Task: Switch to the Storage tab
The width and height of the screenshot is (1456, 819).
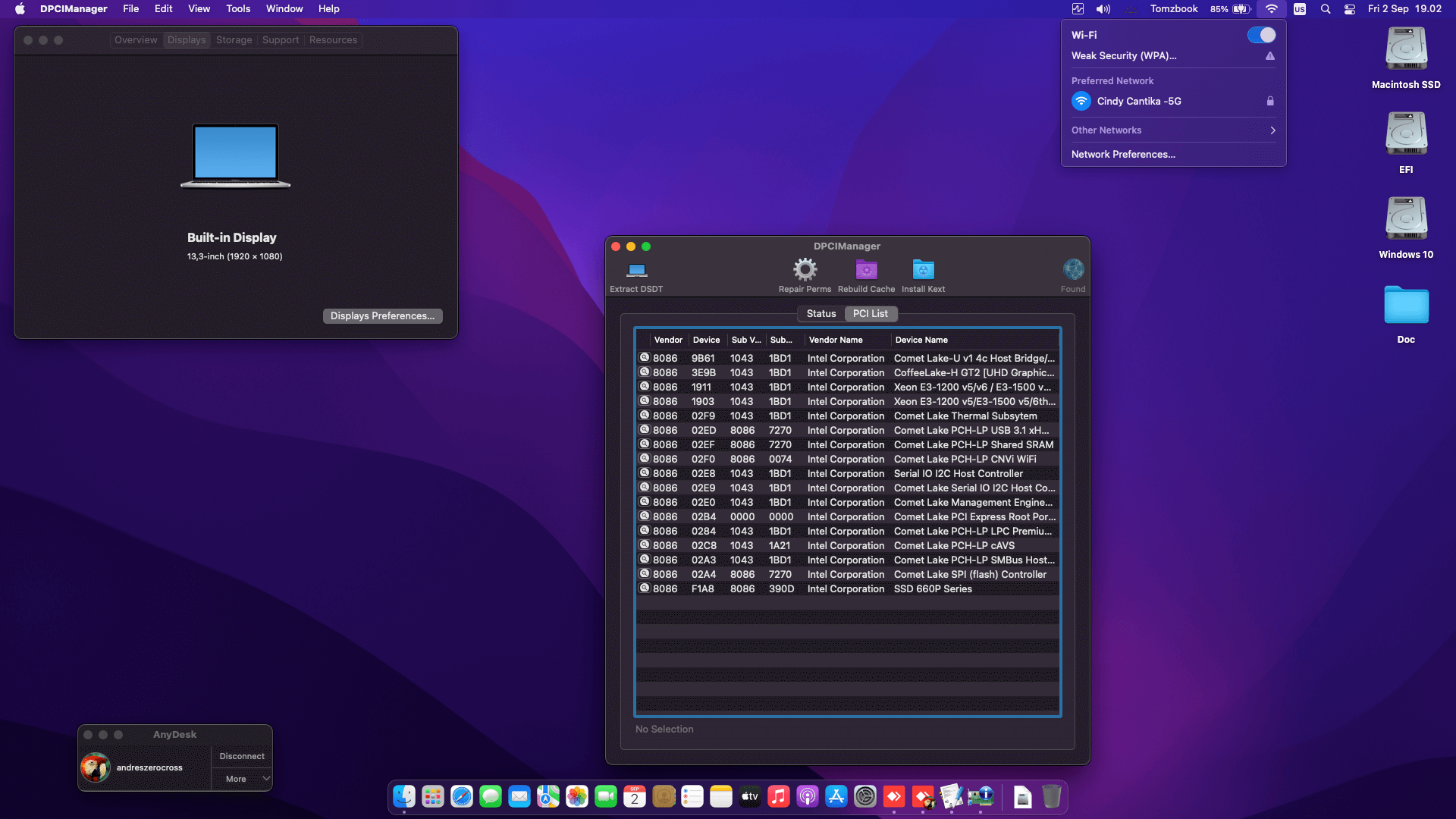Action: coord(234,40)
